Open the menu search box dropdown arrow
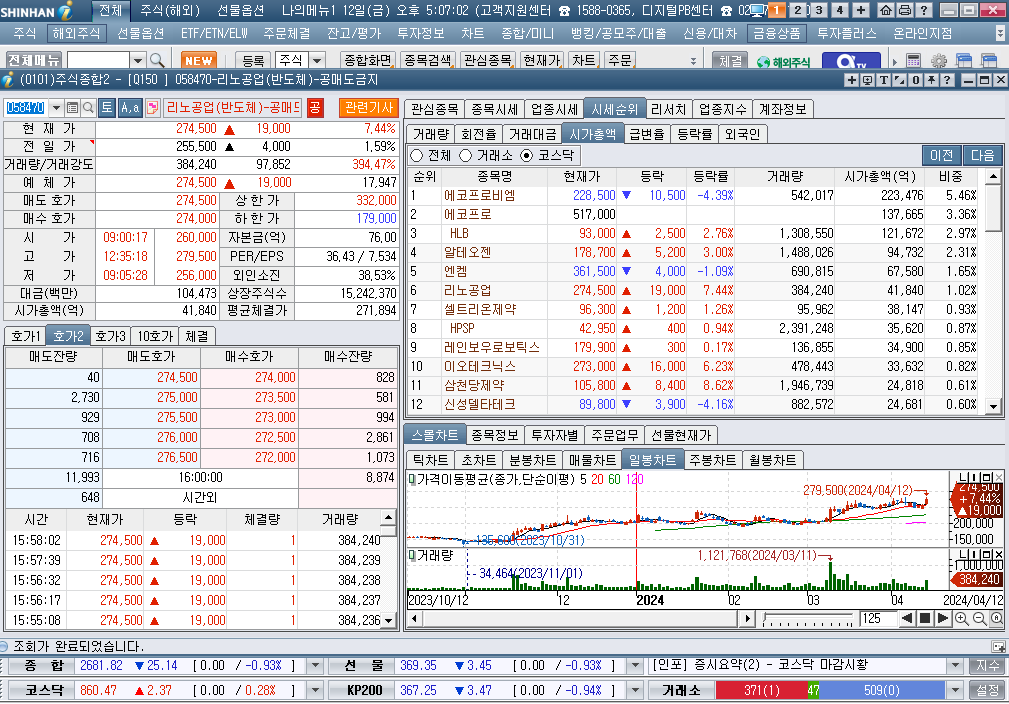Viewport: 1009px width, 704px height. 138,60
